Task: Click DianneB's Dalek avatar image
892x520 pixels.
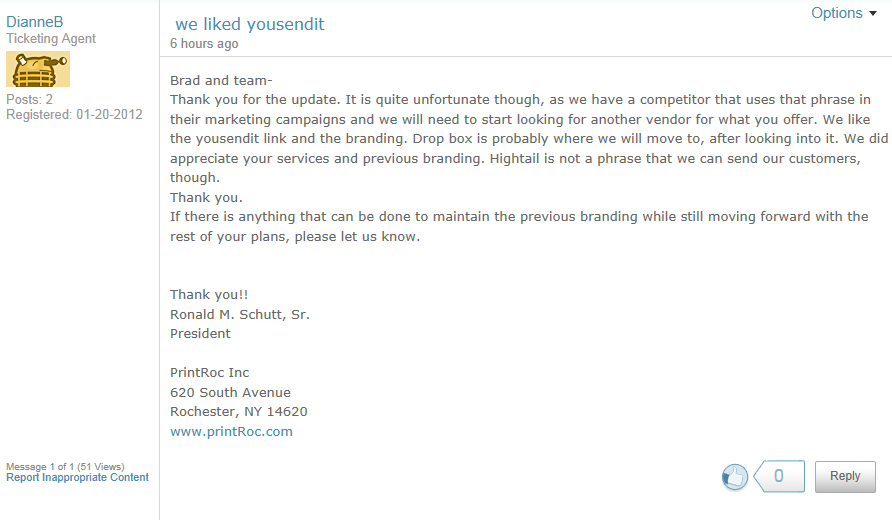Action: point(38,69)
